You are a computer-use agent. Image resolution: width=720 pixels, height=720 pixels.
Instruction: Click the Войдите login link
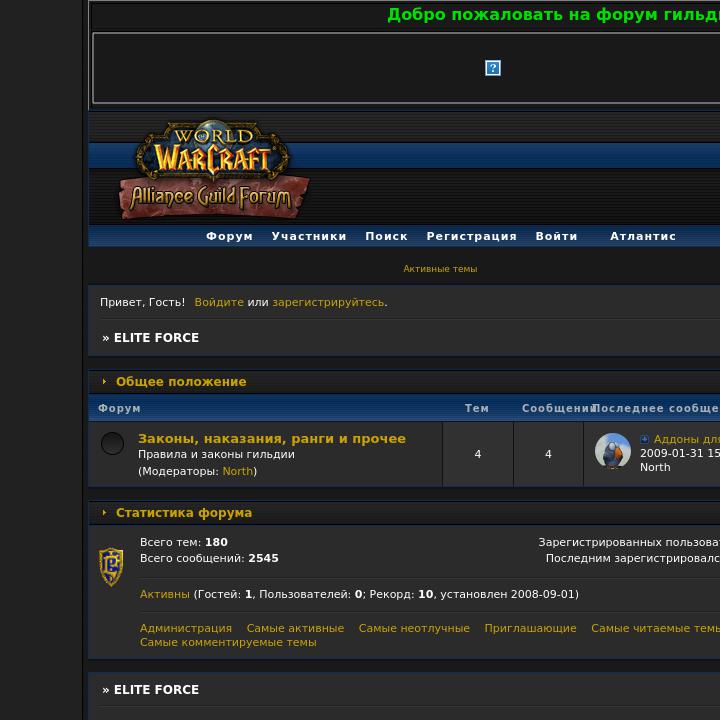[x=219, y=302]
